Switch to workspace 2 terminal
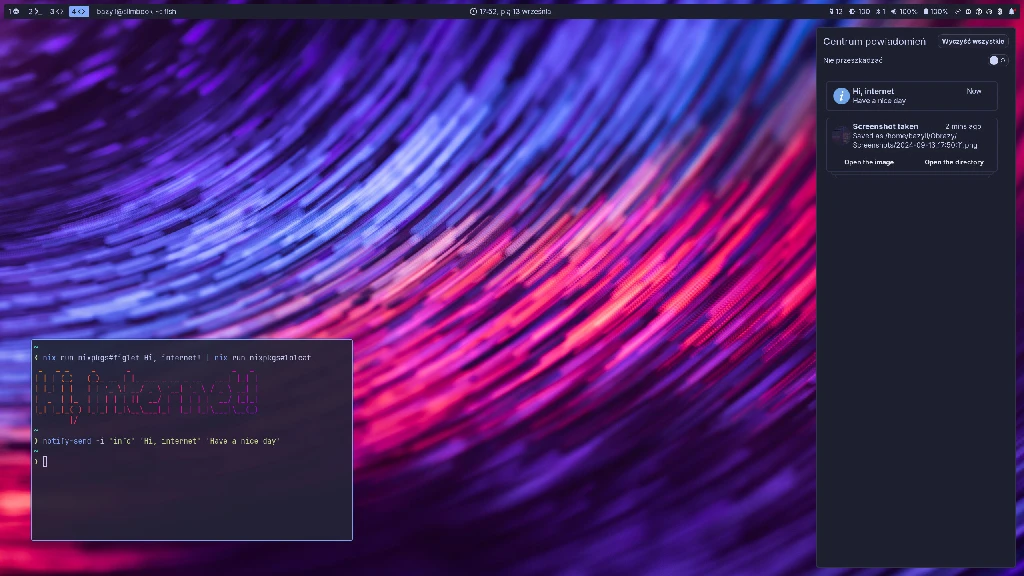The image size is (1024, 576). click(34, 11)
